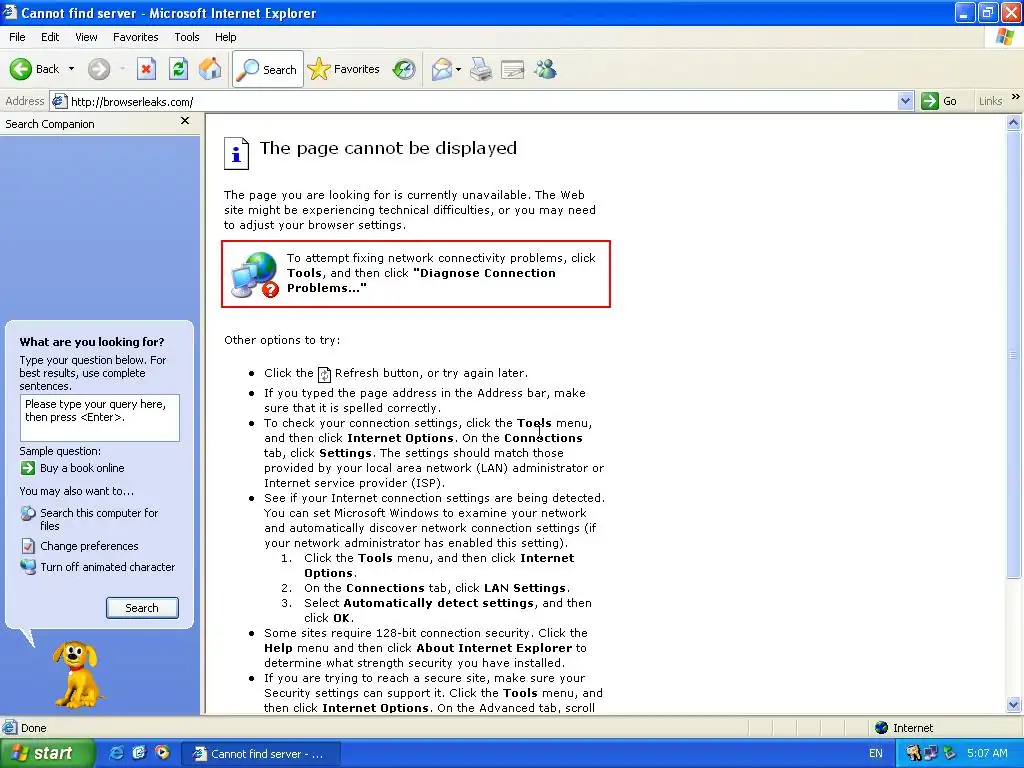Click the Search button in Search Companion
The image size is (1024, 768).
click(x=142, y=608)
